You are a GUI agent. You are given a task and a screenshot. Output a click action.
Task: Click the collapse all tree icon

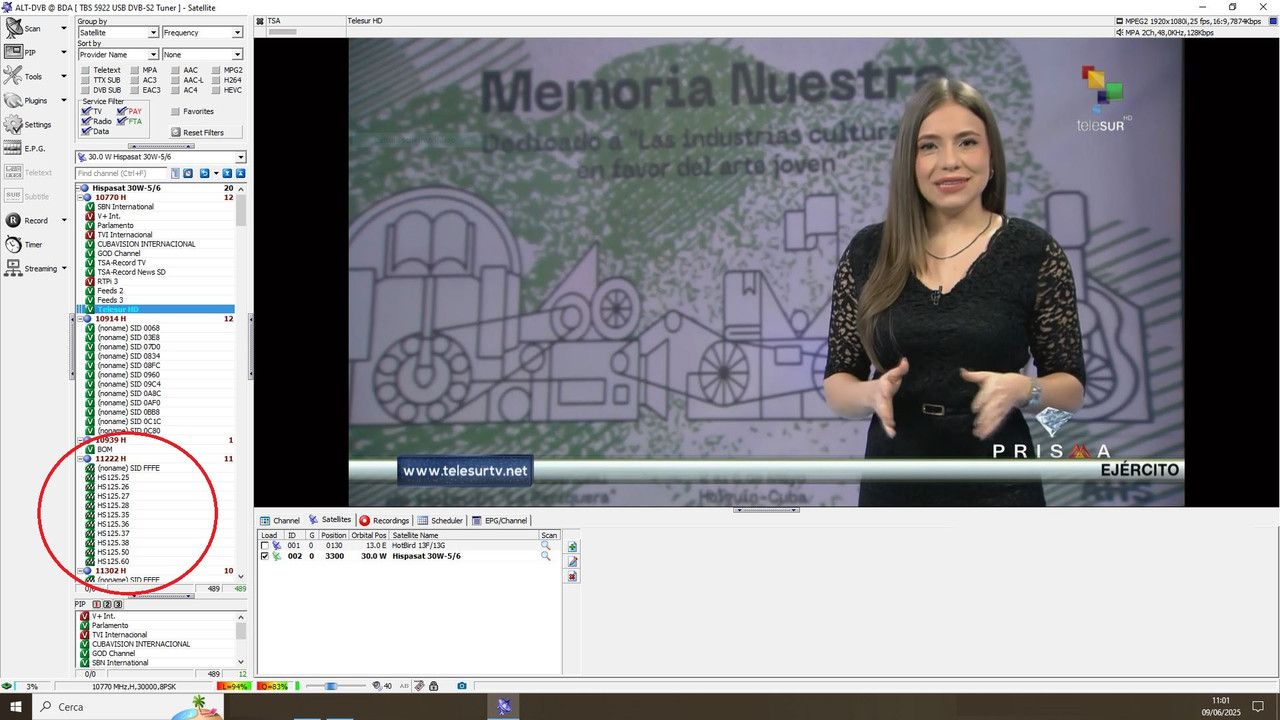point(240,173)
